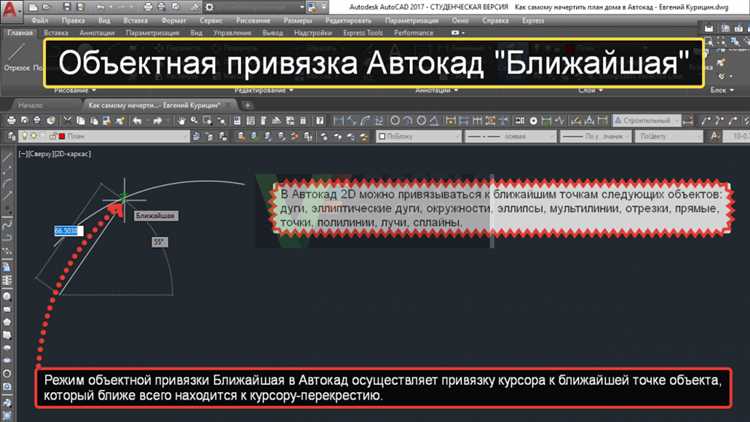Activate the Pan hand tool

coord(181,121)
